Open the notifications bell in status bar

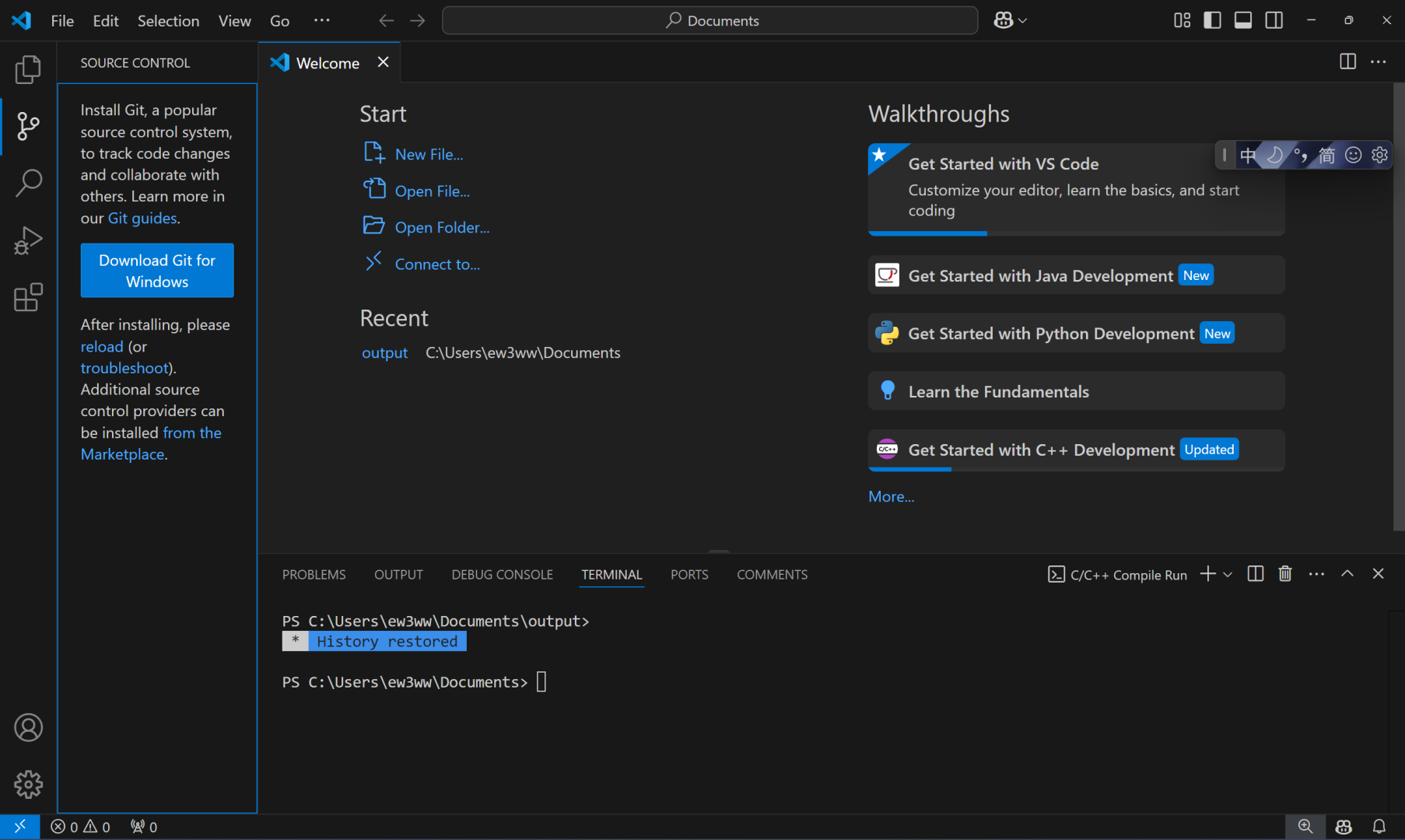[1379, 827]
